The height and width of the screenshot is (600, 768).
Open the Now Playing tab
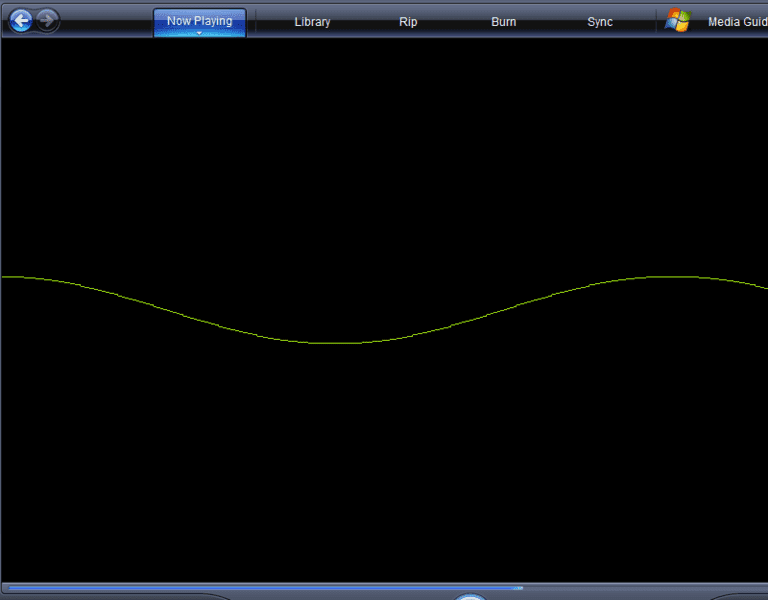(x=199, y=20)
